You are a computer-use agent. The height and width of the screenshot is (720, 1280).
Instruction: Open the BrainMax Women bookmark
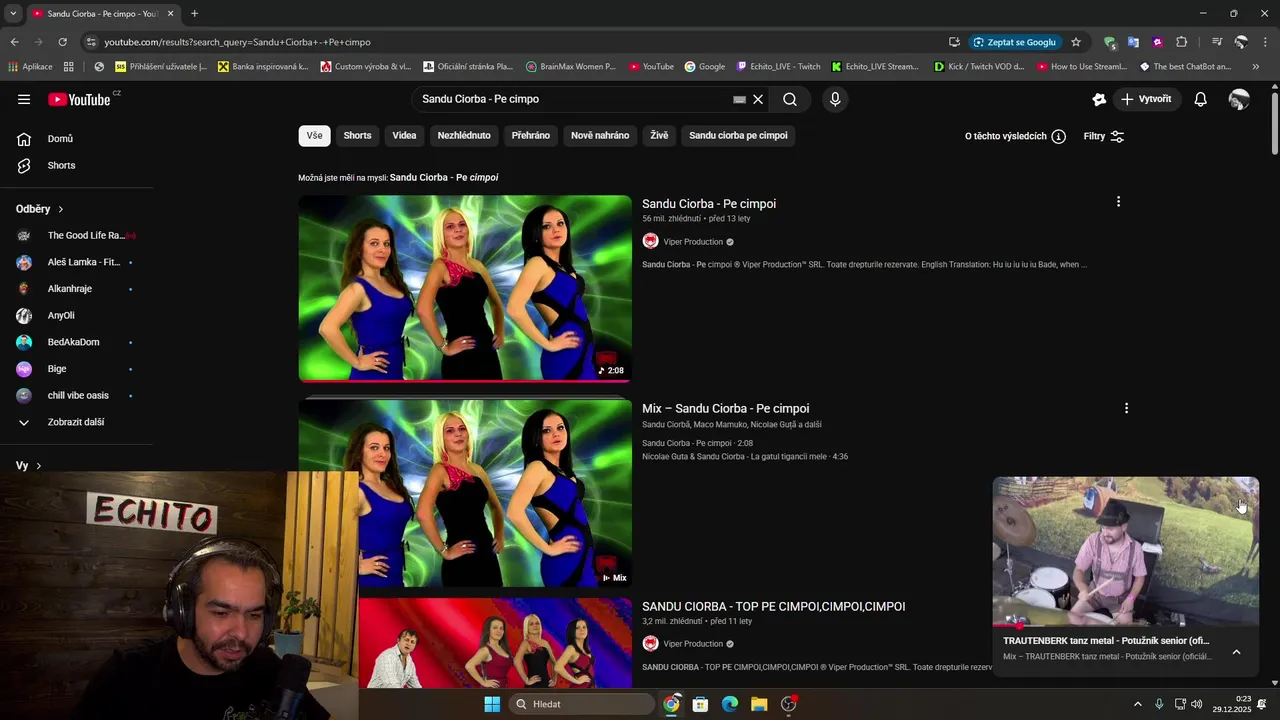[570, 67]
